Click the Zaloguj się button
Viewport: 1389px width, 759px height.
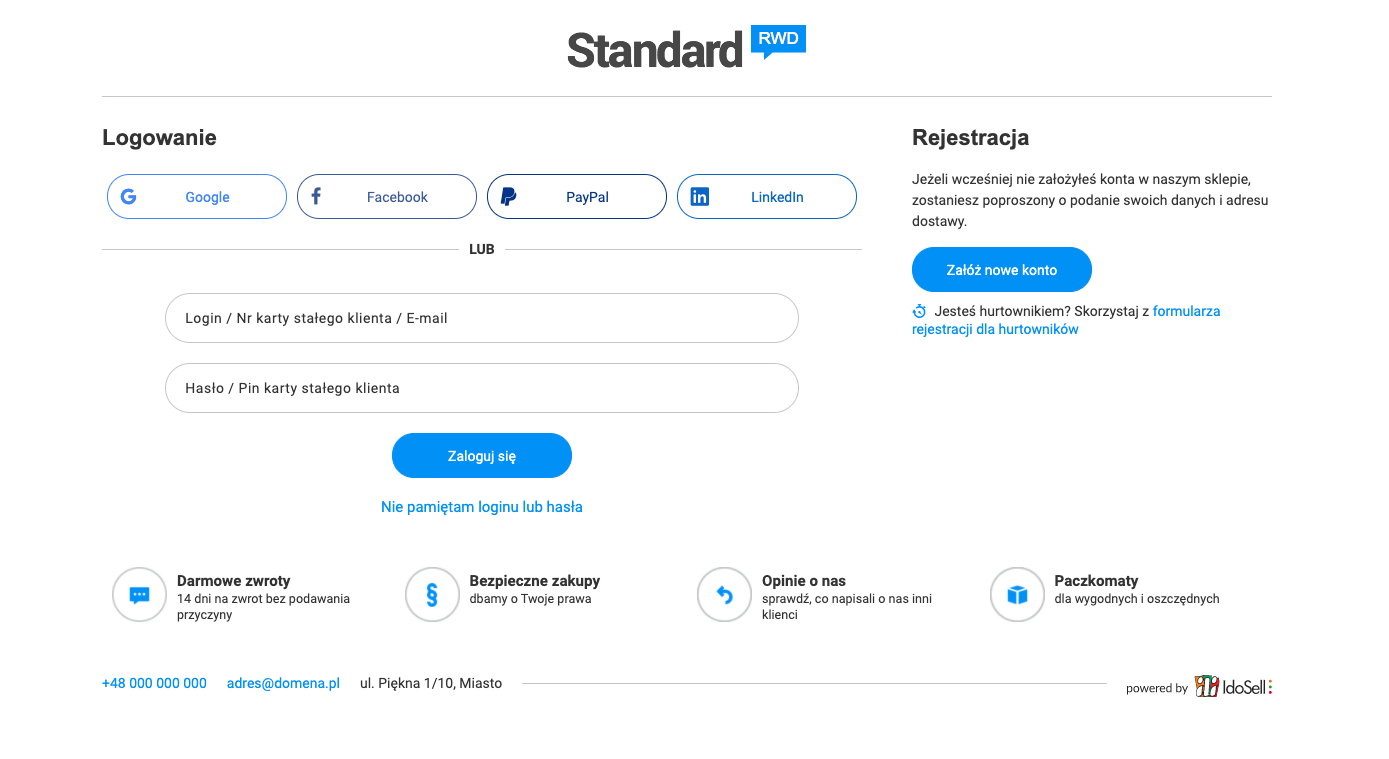pos(482,455)
